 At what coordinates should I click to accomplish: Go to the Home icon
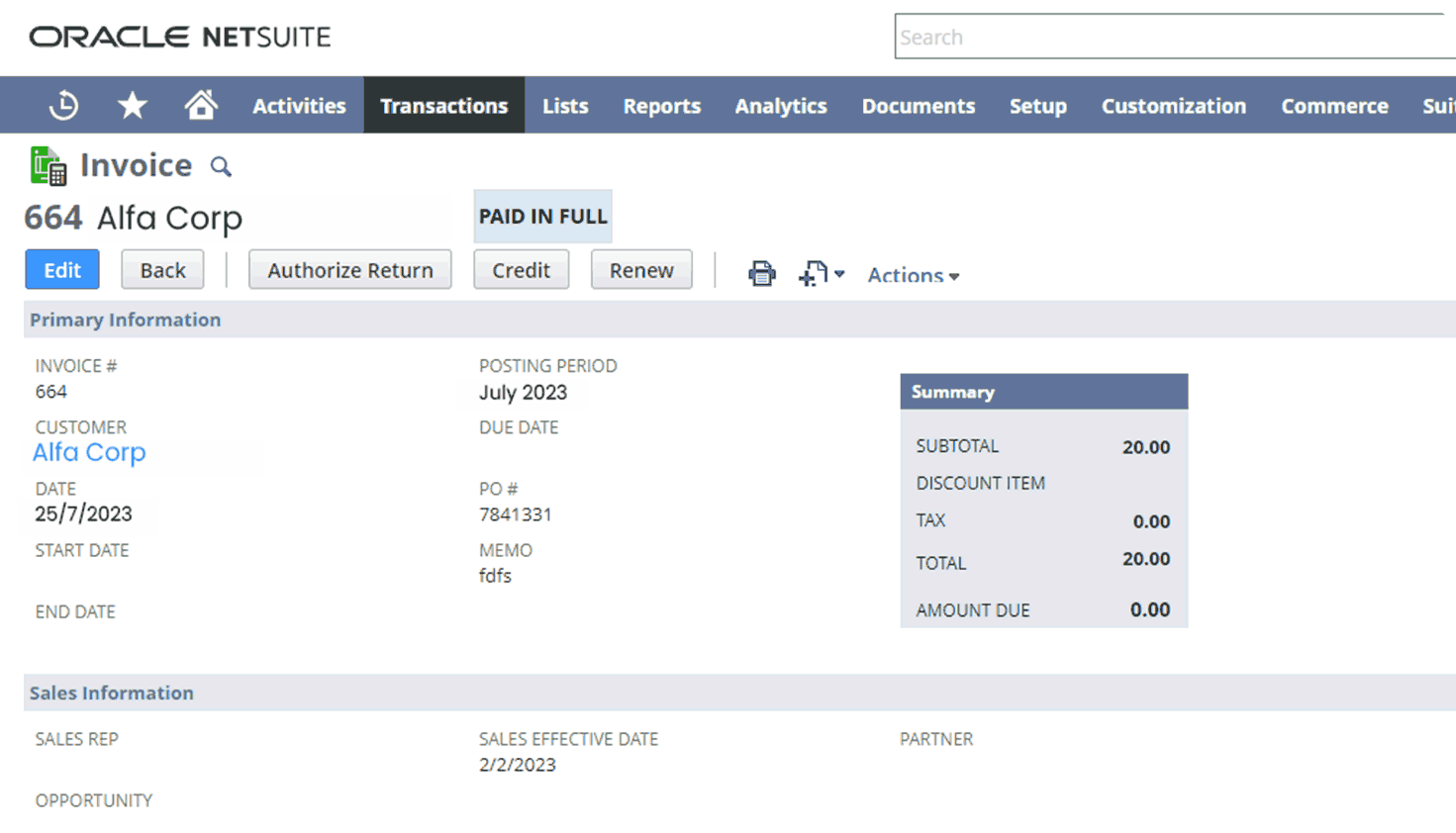[x=201, y=105]
